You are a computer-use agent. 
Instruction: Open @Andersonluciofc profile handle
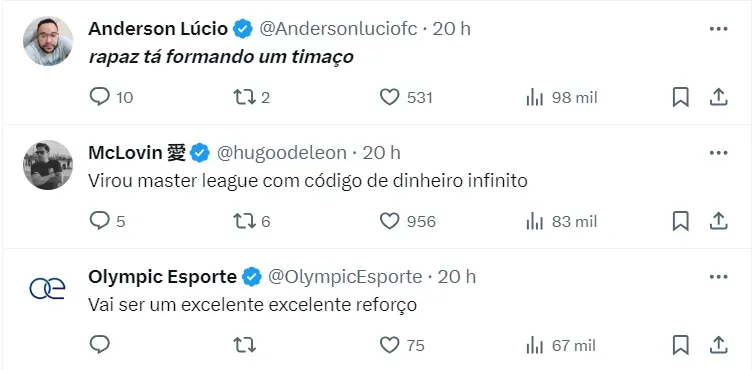[x=338, y=29]
